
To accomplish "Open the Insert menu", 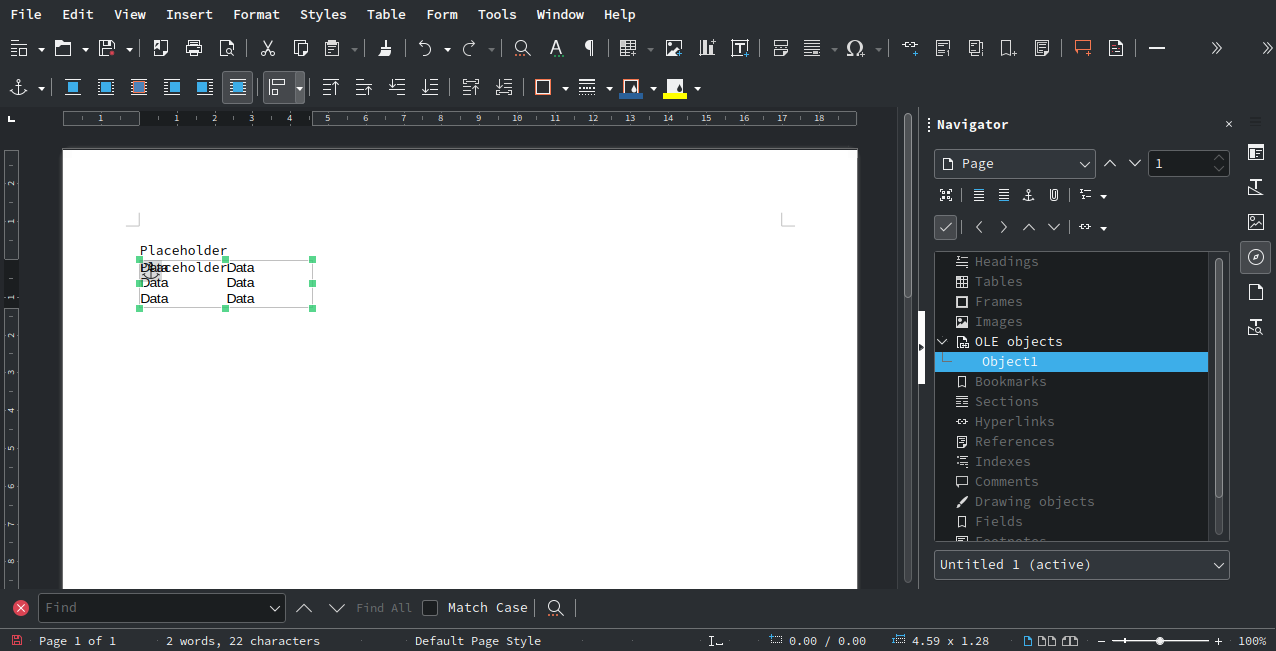I will 189,14.
